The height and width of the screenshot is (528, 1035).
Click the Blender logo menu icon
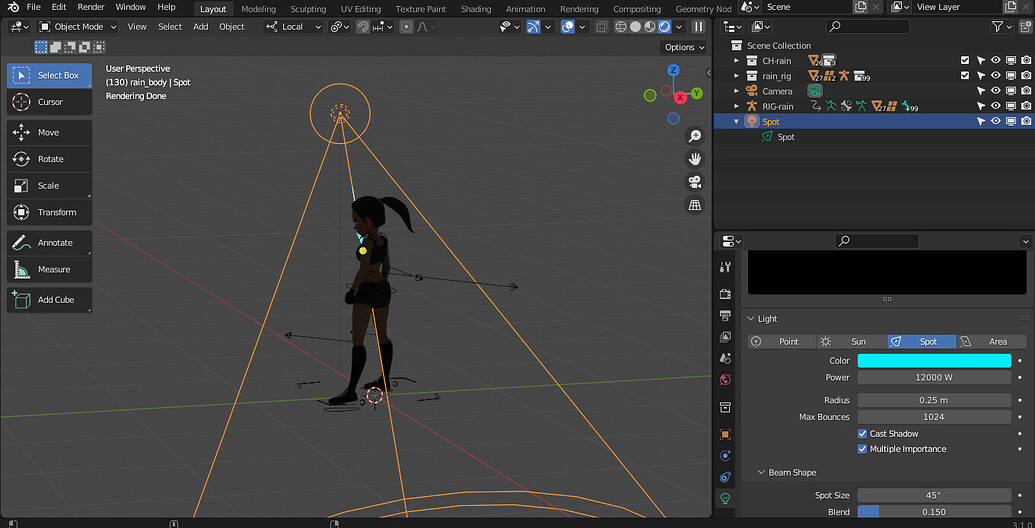[x=13, y=7]
